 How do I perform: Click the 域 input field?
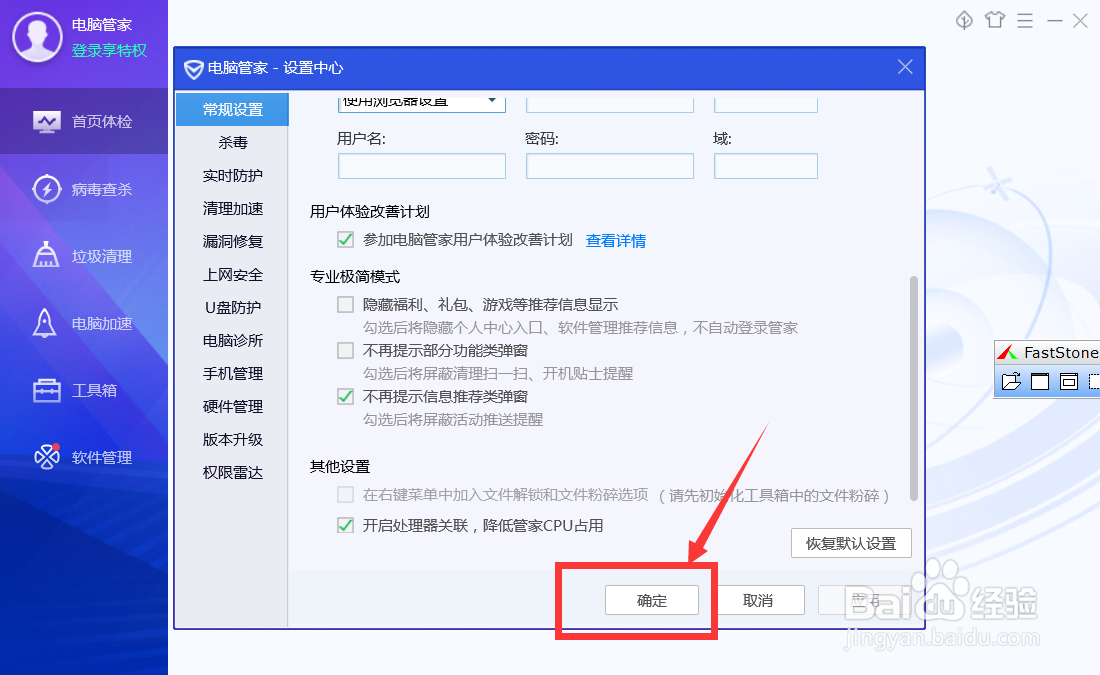(x=765, y=166)
